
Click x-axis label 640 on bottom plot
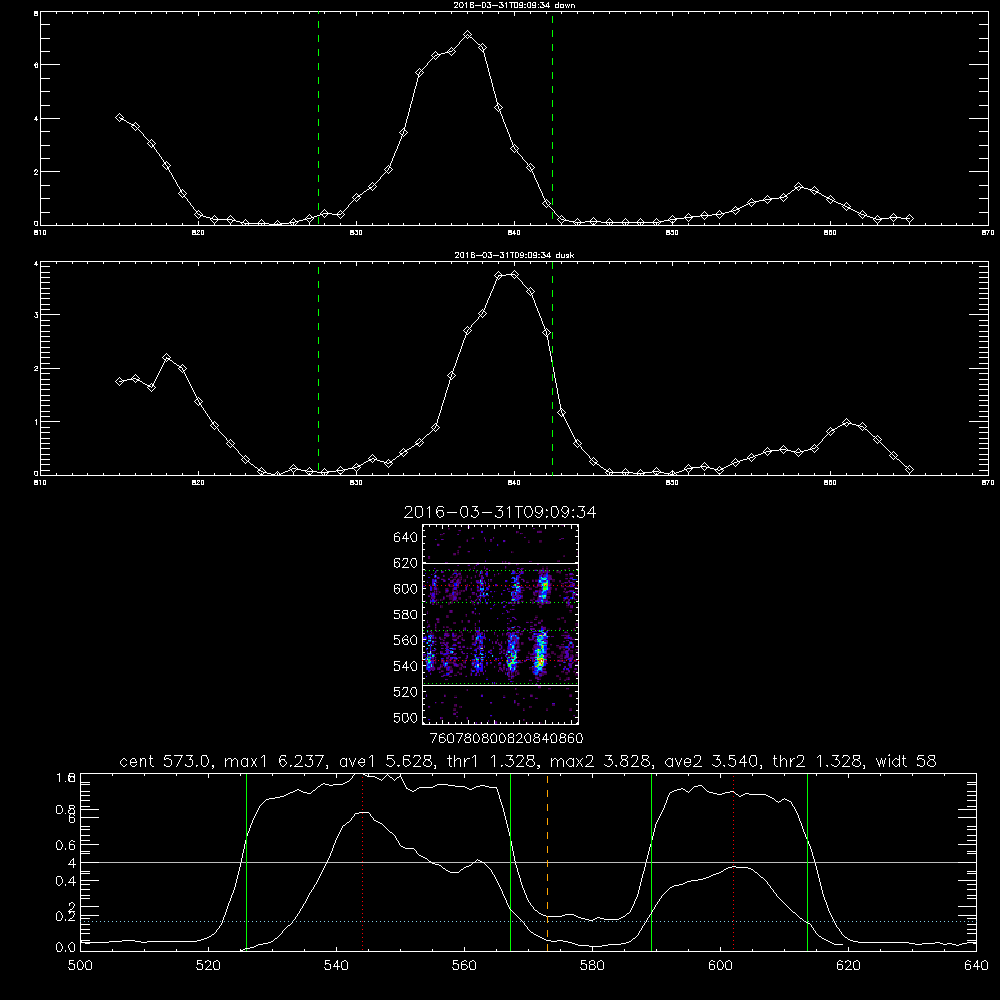(x=976, y=966)
